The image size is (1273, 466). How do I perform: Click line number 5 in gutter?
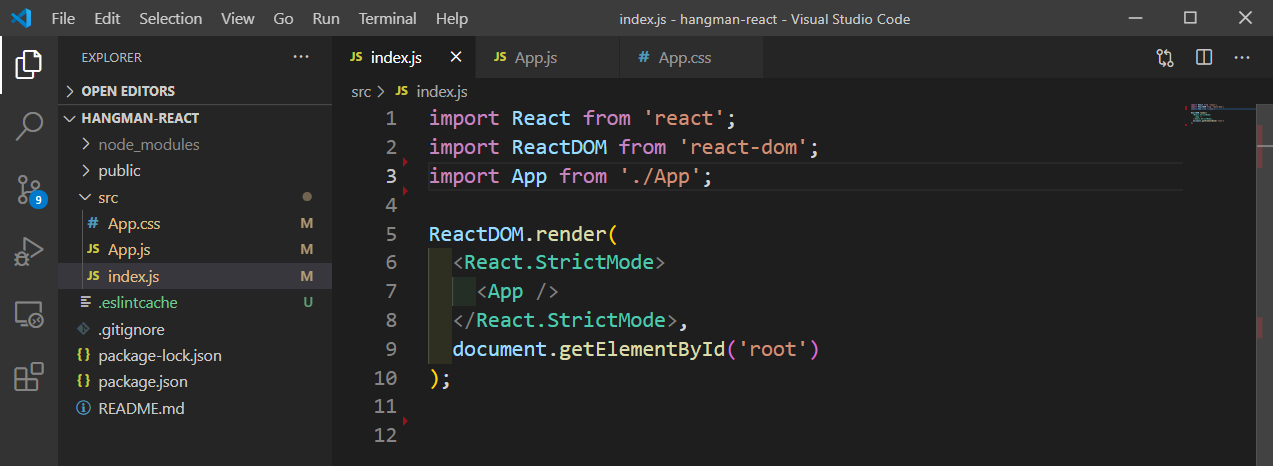coord(390,234)
